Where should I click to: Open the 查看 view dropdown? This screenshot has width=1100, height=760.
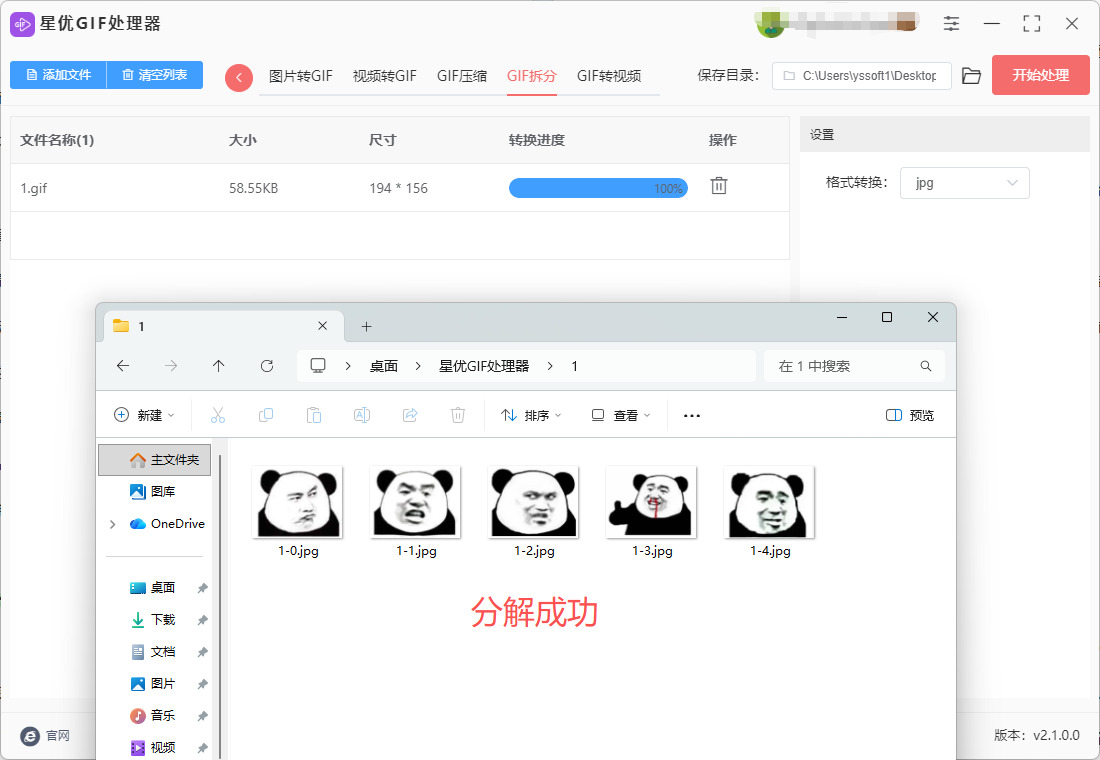click(621, 415)
